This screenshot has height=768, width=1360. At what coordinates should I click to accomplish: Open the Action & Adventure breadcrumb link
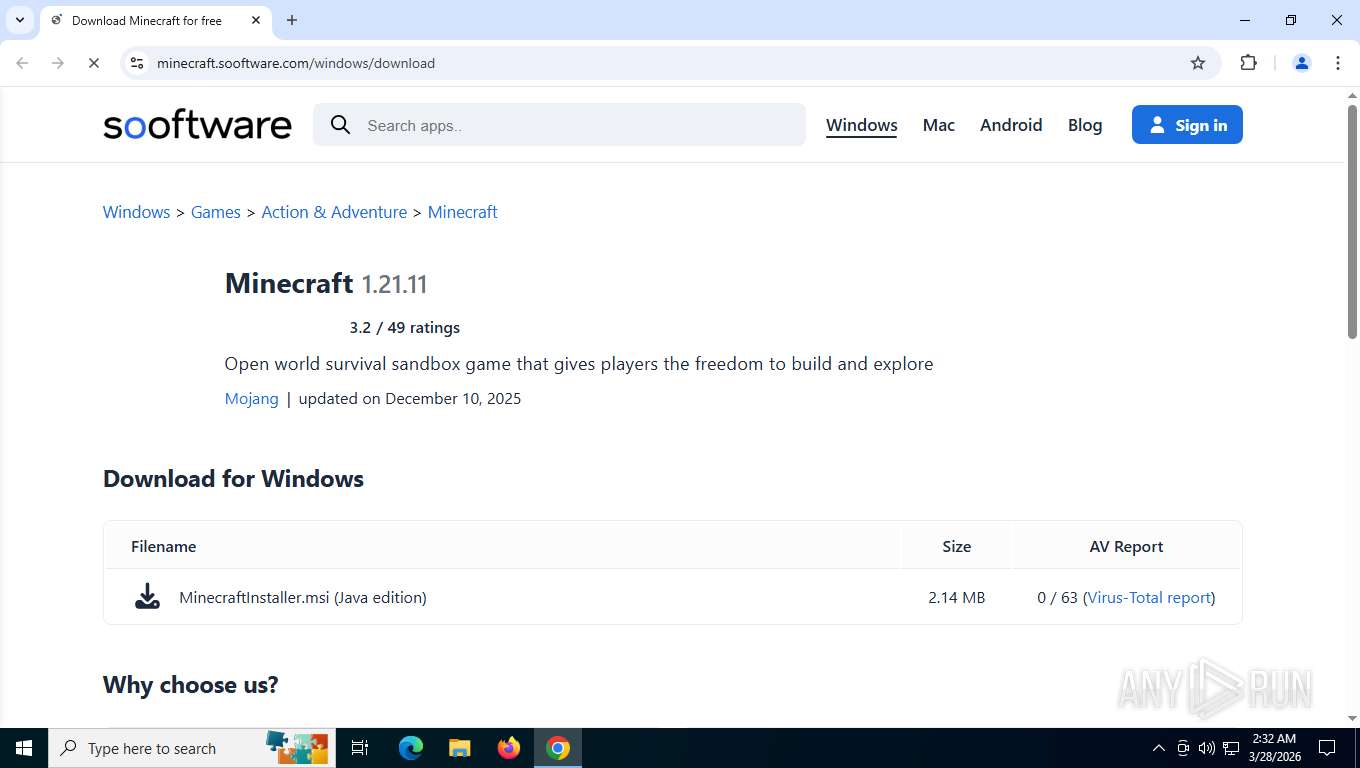[334, 212]
